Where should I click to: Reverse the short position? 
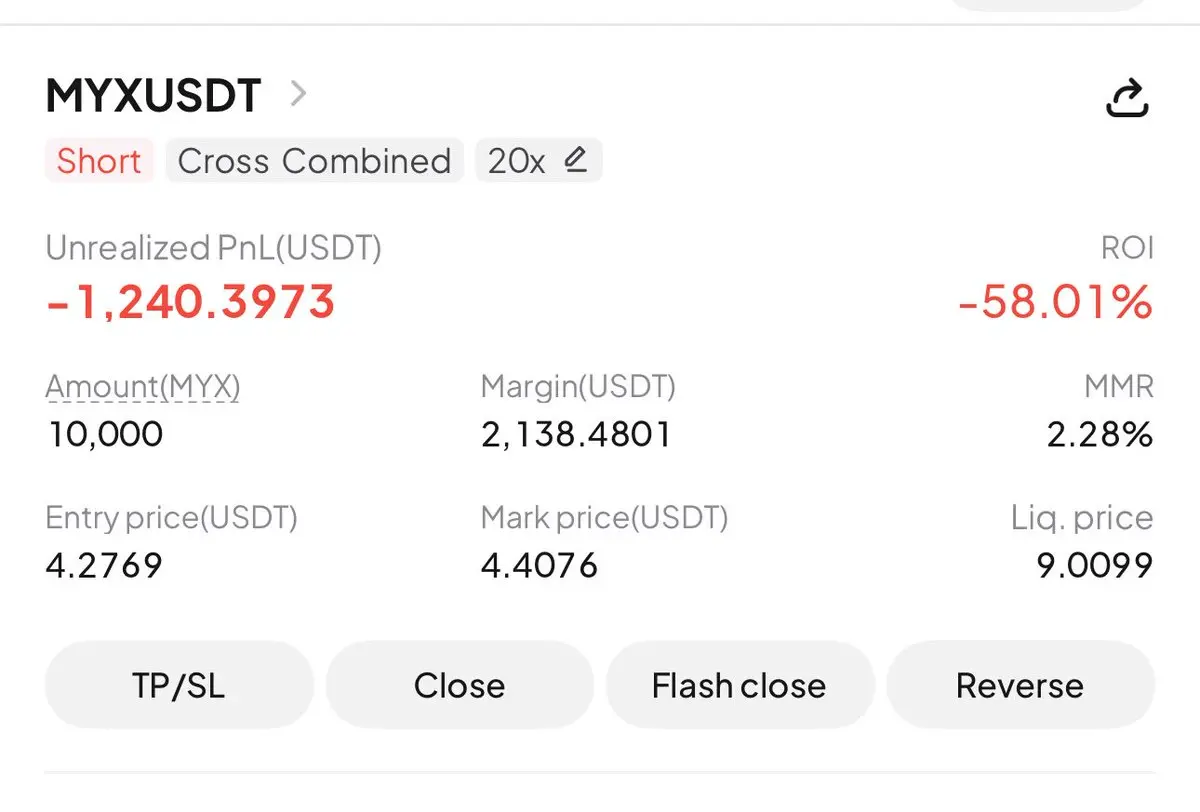point(1020,686)
